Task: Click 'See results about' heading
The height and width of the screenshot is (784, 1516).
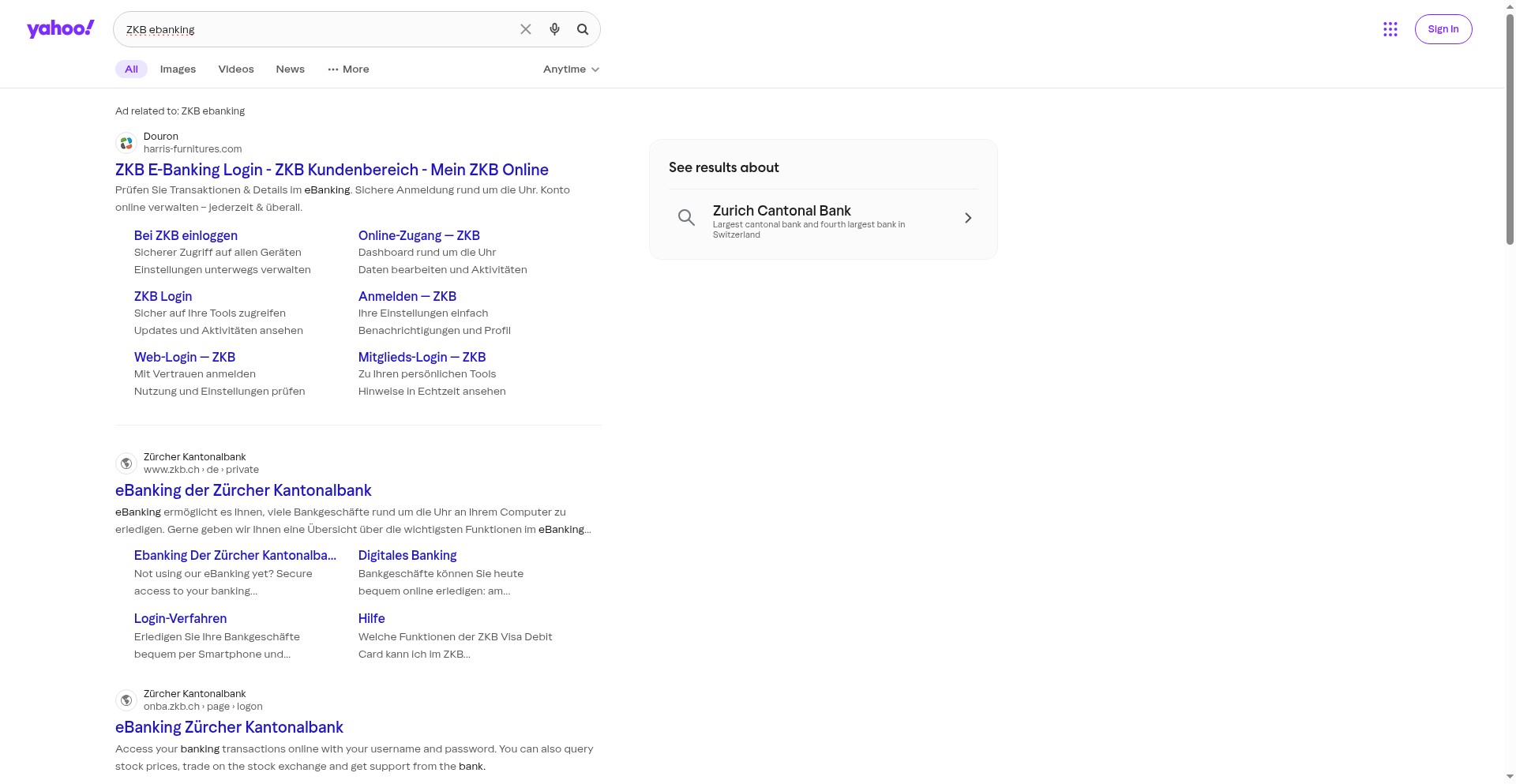Action: pyautogui.click(x=724, y=167)
